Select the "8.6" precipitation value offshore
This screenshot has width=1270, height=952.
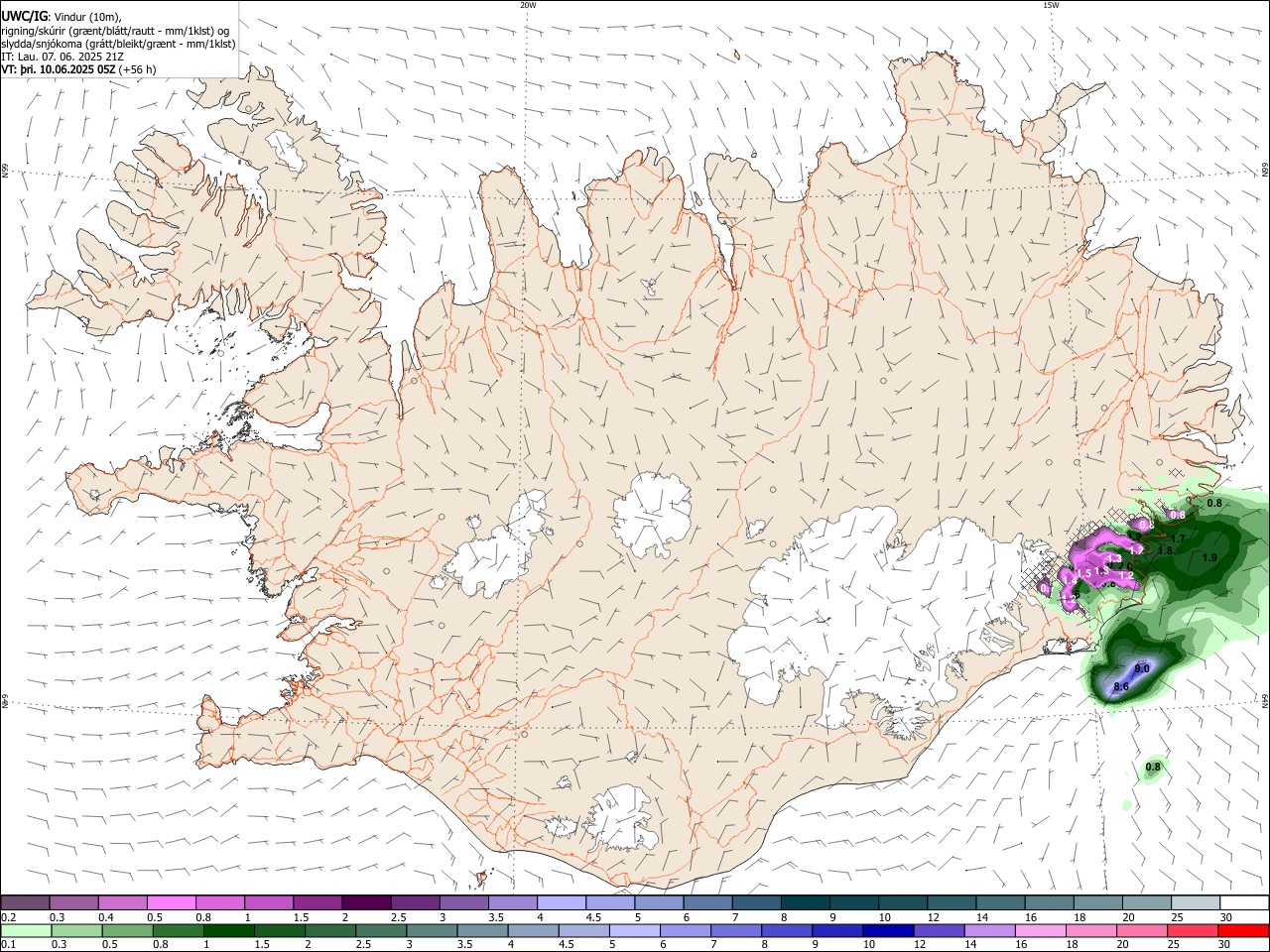tap(1121, 687)
